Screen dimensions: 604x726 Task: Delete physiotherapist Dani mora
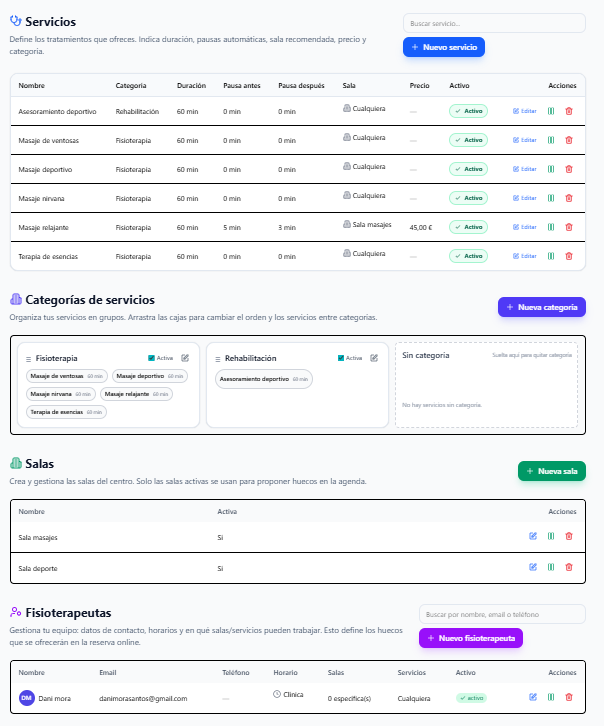pyautogui.click(x=569, y=697)
